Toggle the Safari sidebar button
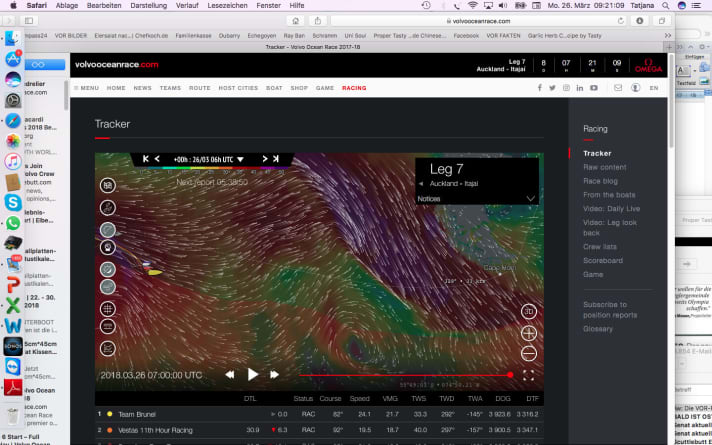 click(29, 21)
